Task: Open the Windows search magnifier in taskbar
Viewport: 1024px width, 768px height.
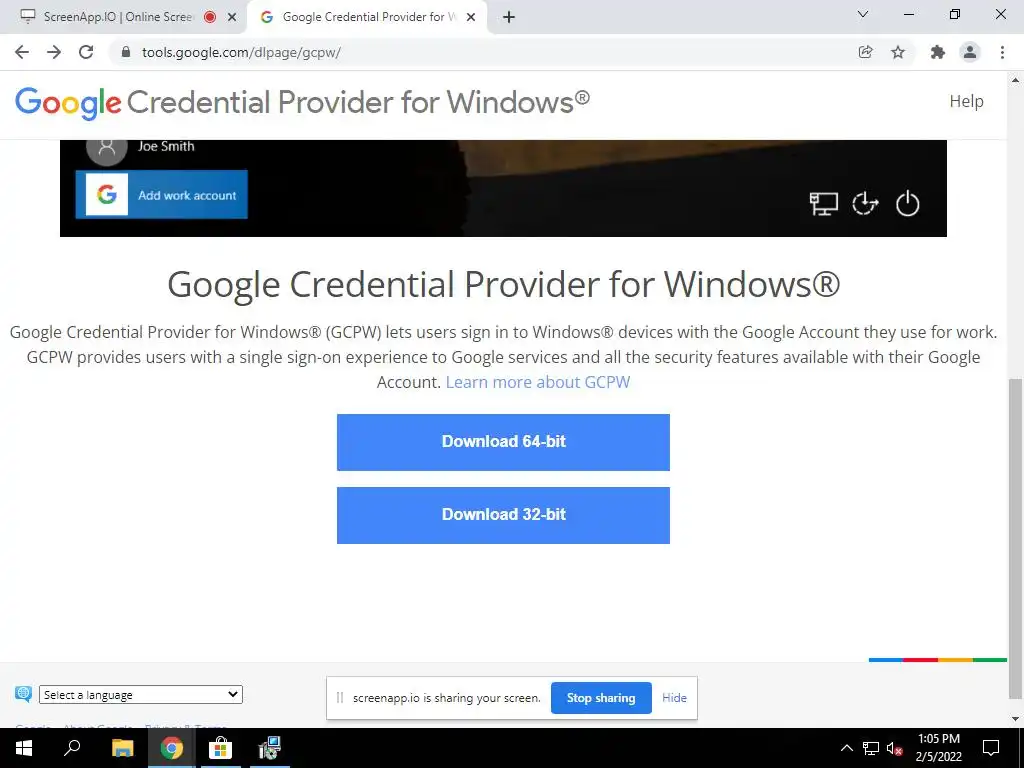Action: [72, 748]
